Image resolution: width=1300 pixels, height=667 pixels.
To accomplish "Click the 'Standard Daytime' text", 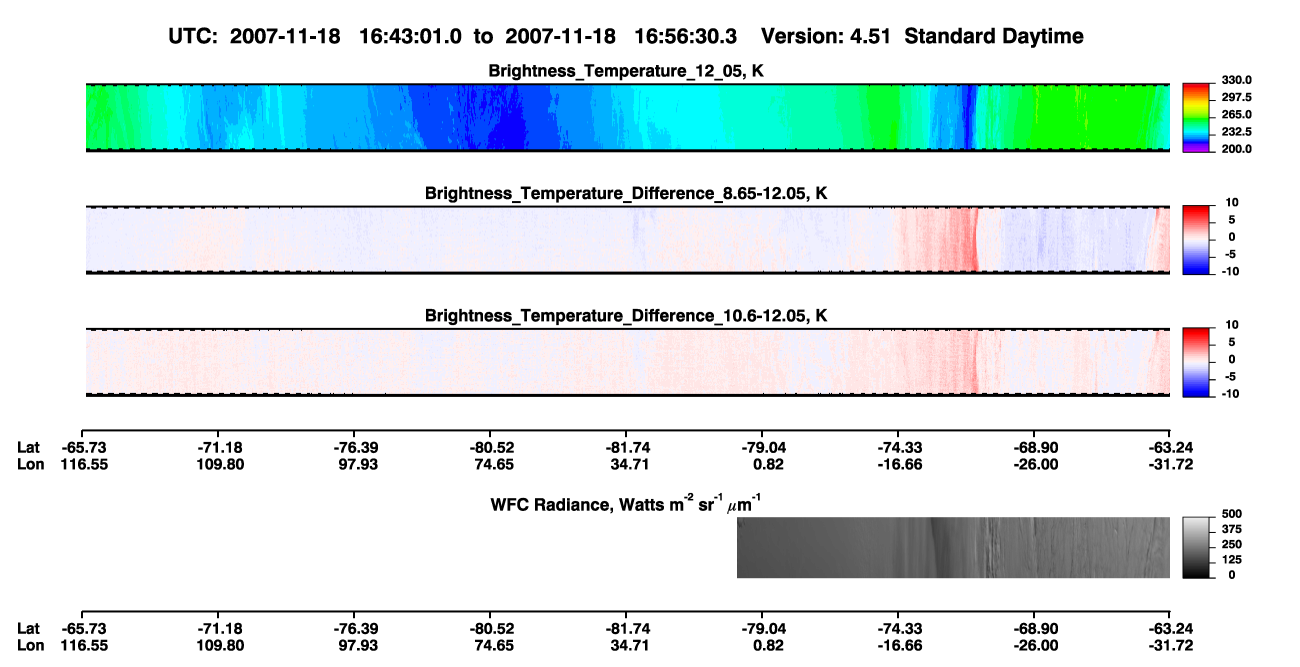I will [994, 37].
